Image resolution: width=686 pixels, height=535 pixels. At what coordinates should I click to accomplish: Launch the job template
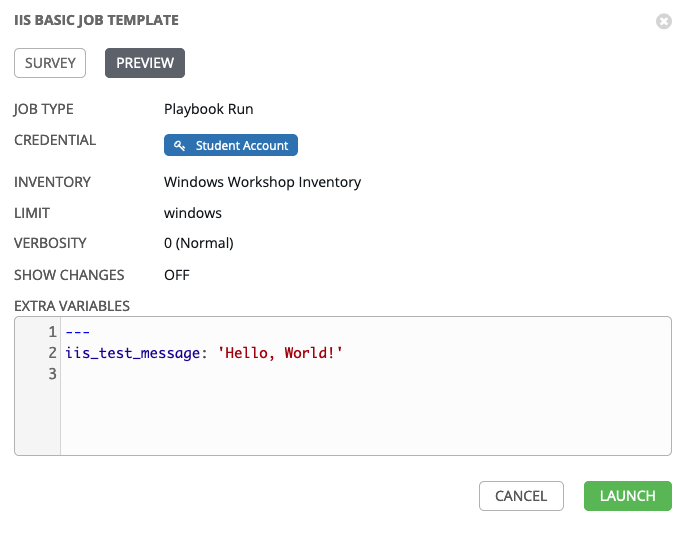(627, 496)
